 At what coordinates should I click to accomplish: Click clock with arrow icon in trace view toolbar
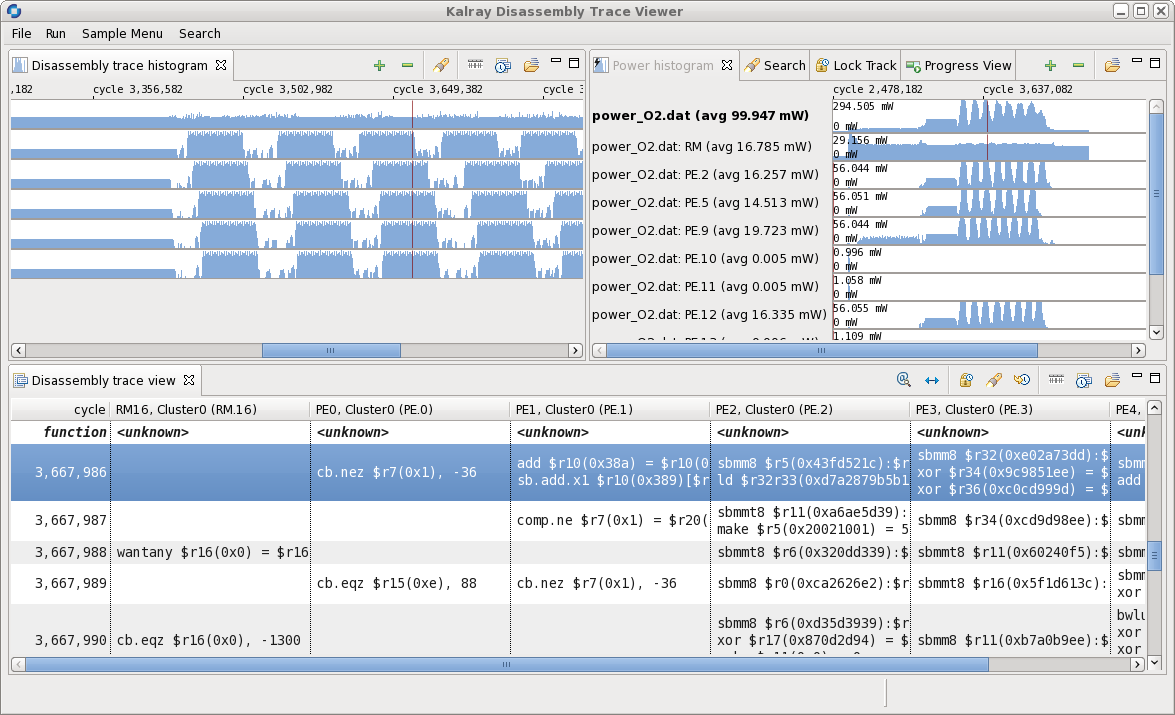(1022, 380)
